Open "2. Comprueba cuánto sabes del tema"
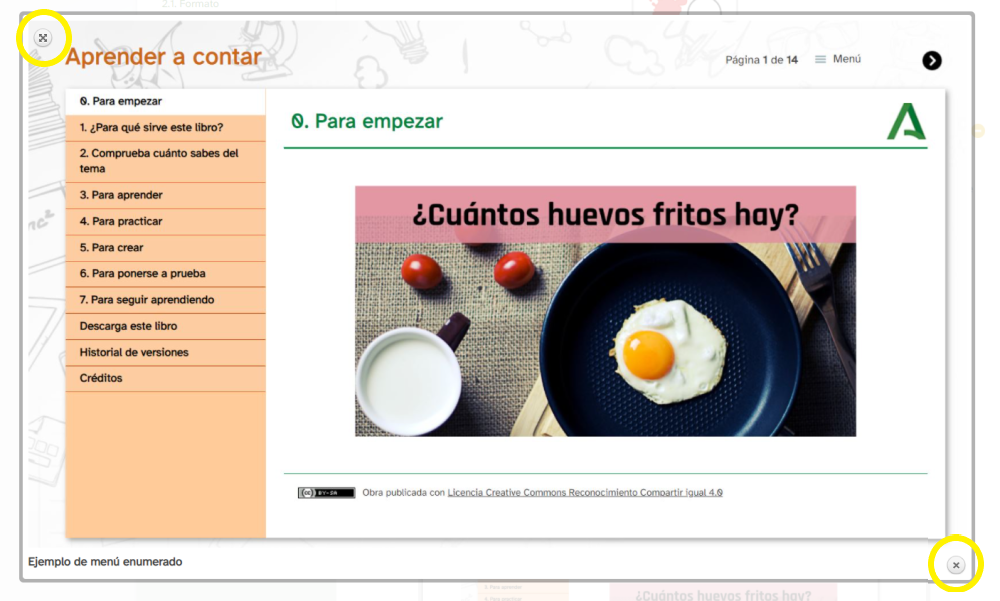 159,161
